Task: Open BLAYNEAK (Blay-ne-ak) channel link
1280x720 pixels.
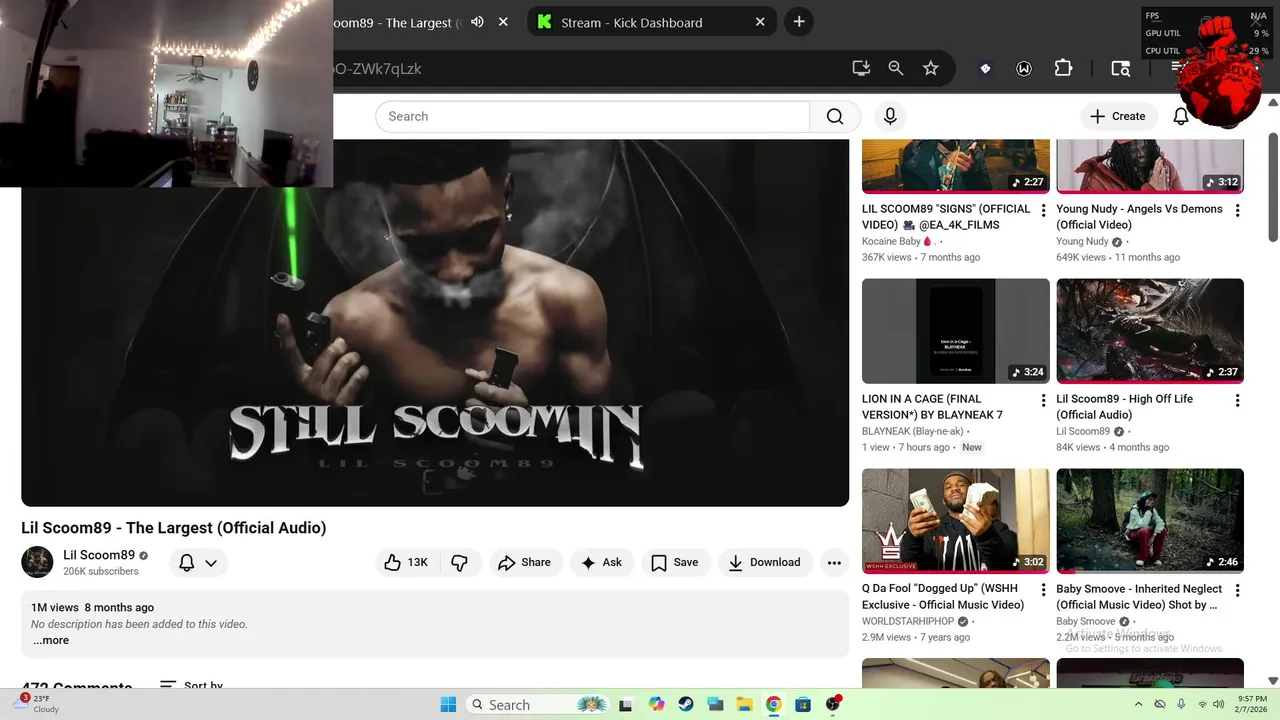Action: [913, 431]
